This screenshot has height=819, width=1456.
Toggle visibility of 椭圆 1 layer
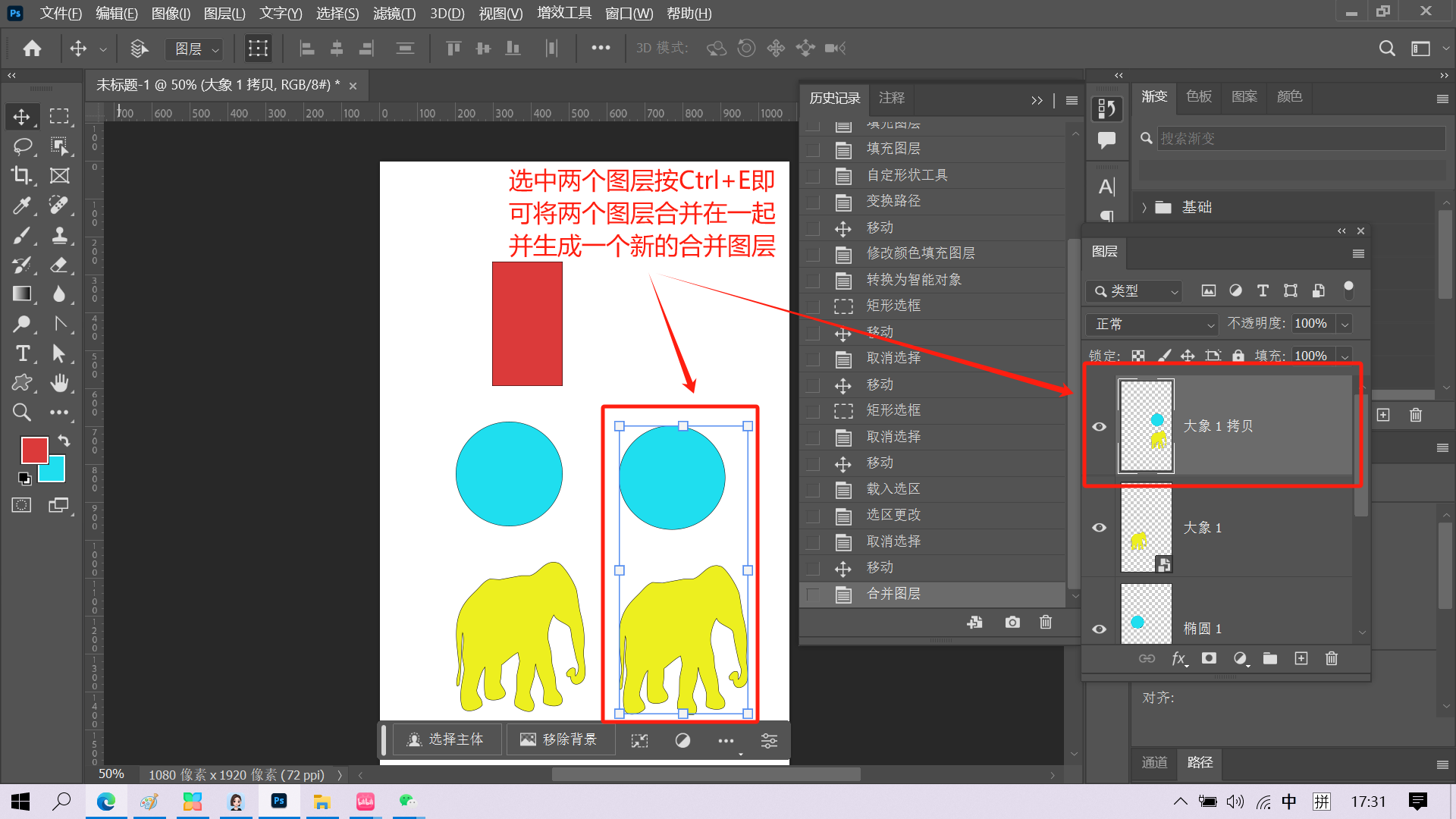point(1099,629)
